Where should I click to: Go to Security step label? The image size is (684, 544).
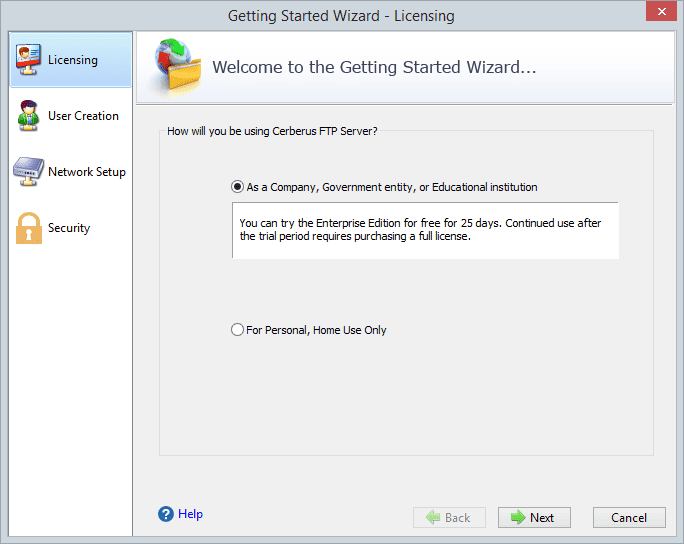pos(69,228)
